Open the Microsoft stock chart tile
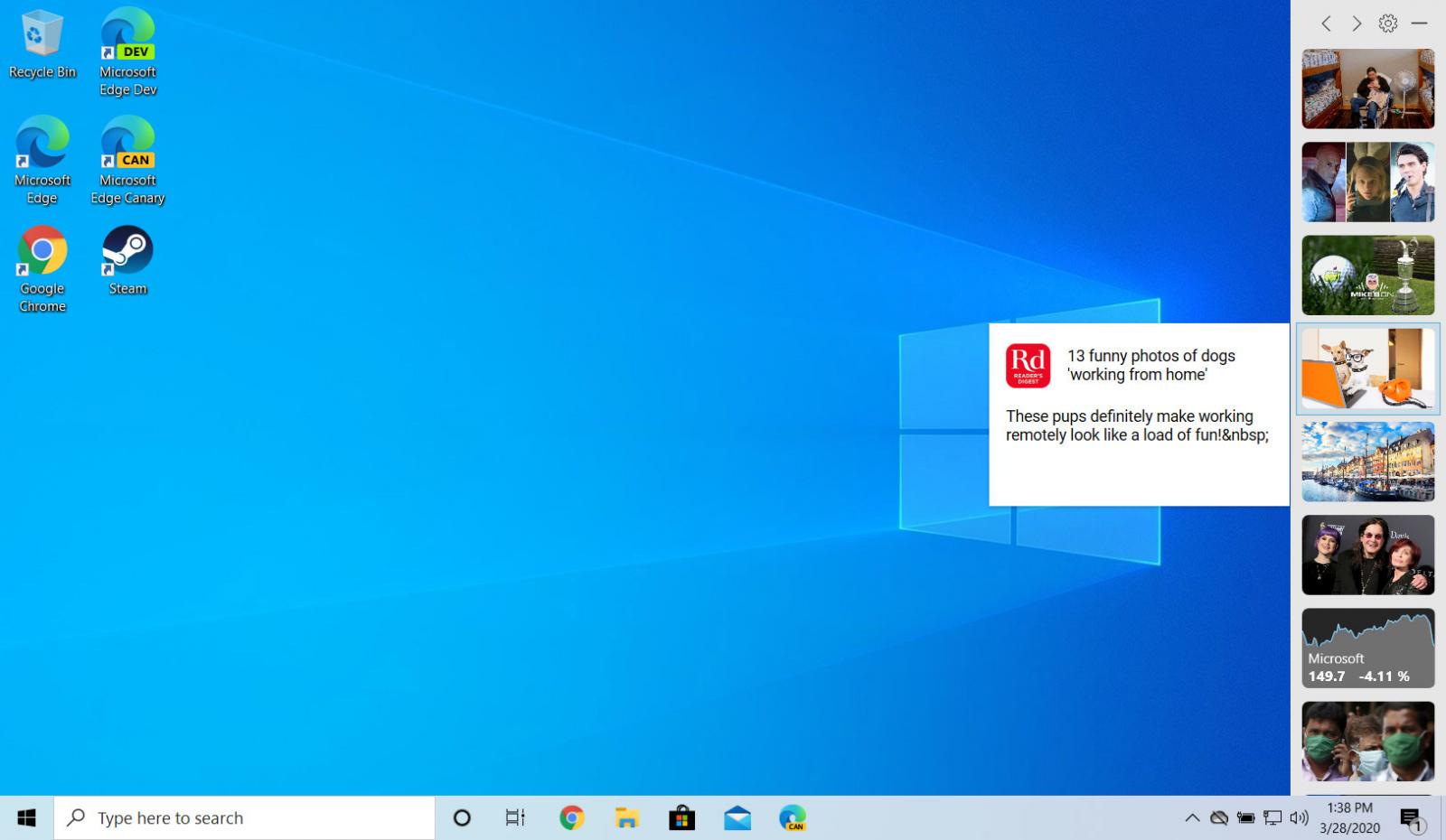 click(x=1367, y=648)
